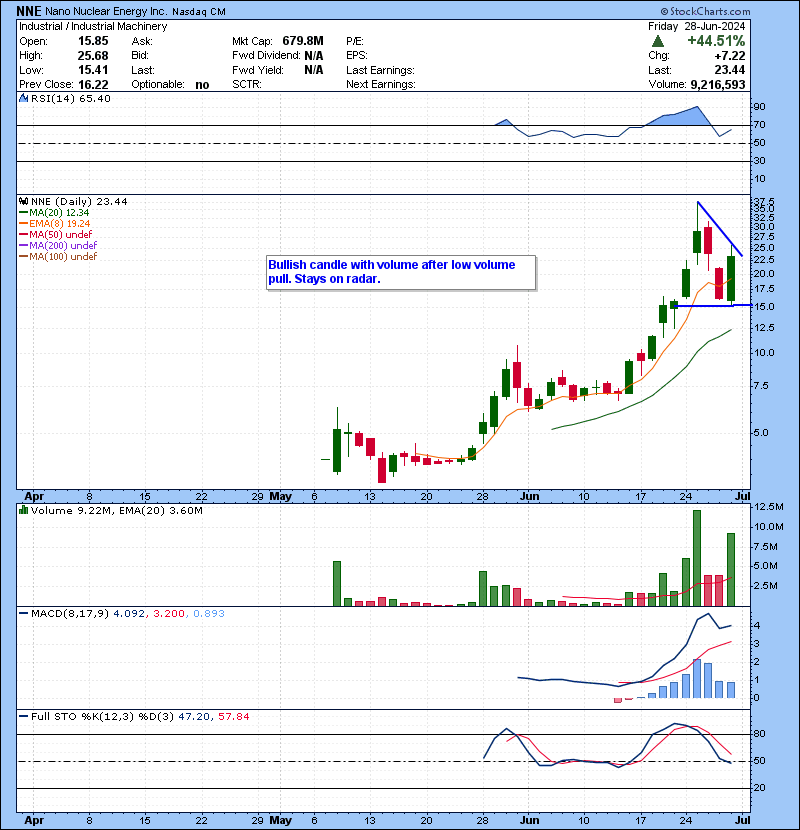Viewport: 800px width, 830px height.
Task: Click the MACD(8,17,9) panel label
Action: tap(70, 614)
